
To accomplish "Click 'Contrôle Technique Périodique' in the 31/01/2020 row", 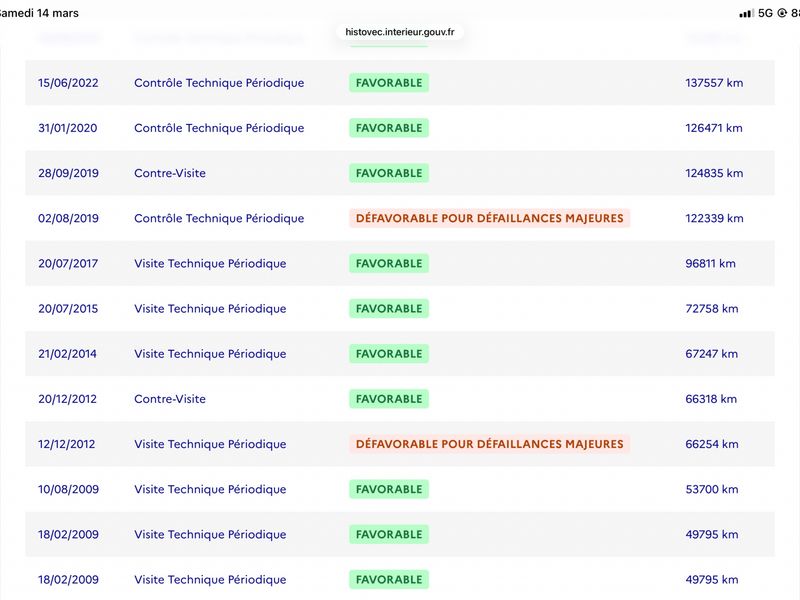I will [x=219, y=128].
